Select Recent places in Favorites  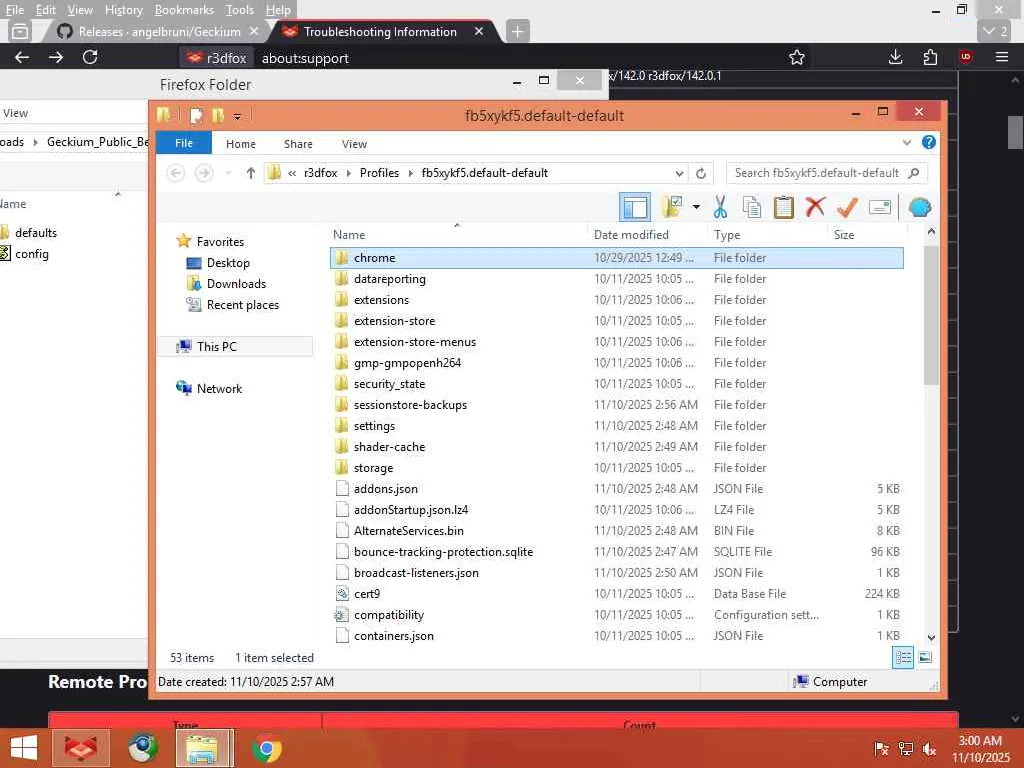pyautogui.click(x=242, y=304)
